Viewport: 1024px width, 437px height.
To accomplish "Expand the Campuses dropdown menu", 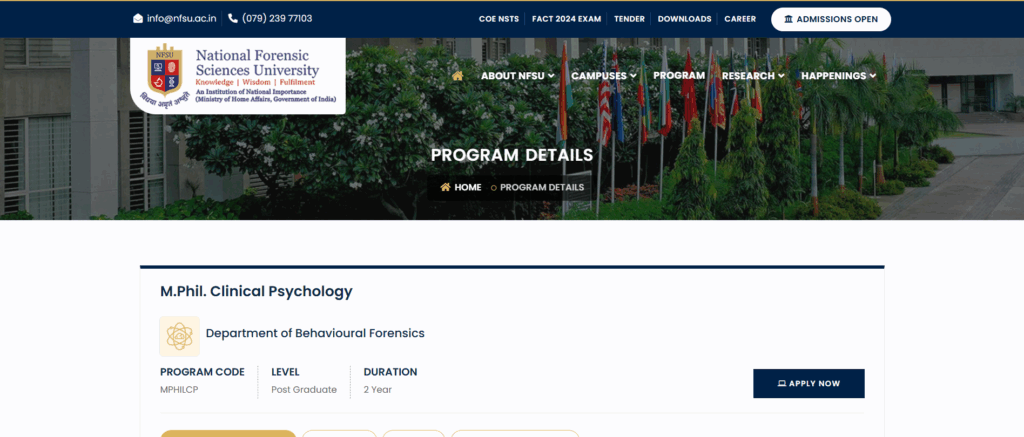I will 604,76.
